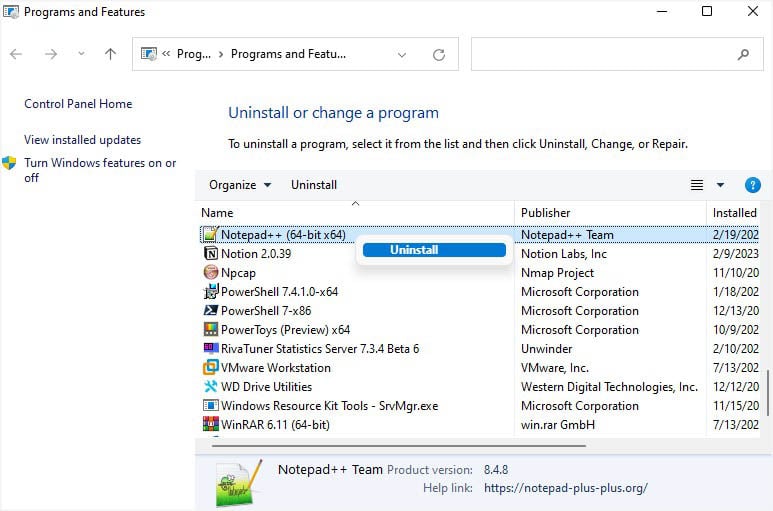This screenshot has width=773, height=511.
Task: Click the horizontal scrollbar under program list
Action: [399, 445]
